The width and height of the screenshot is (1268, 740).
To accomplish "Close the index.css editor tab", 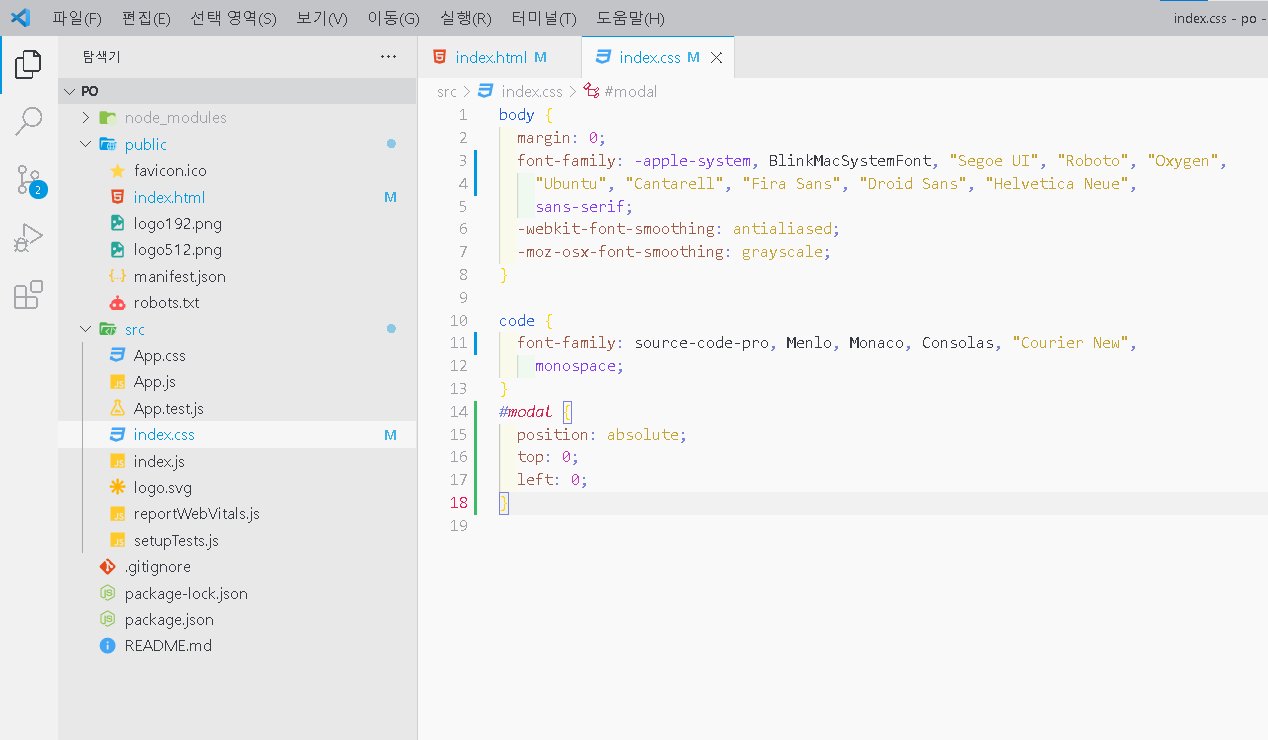I will (716, 58).
